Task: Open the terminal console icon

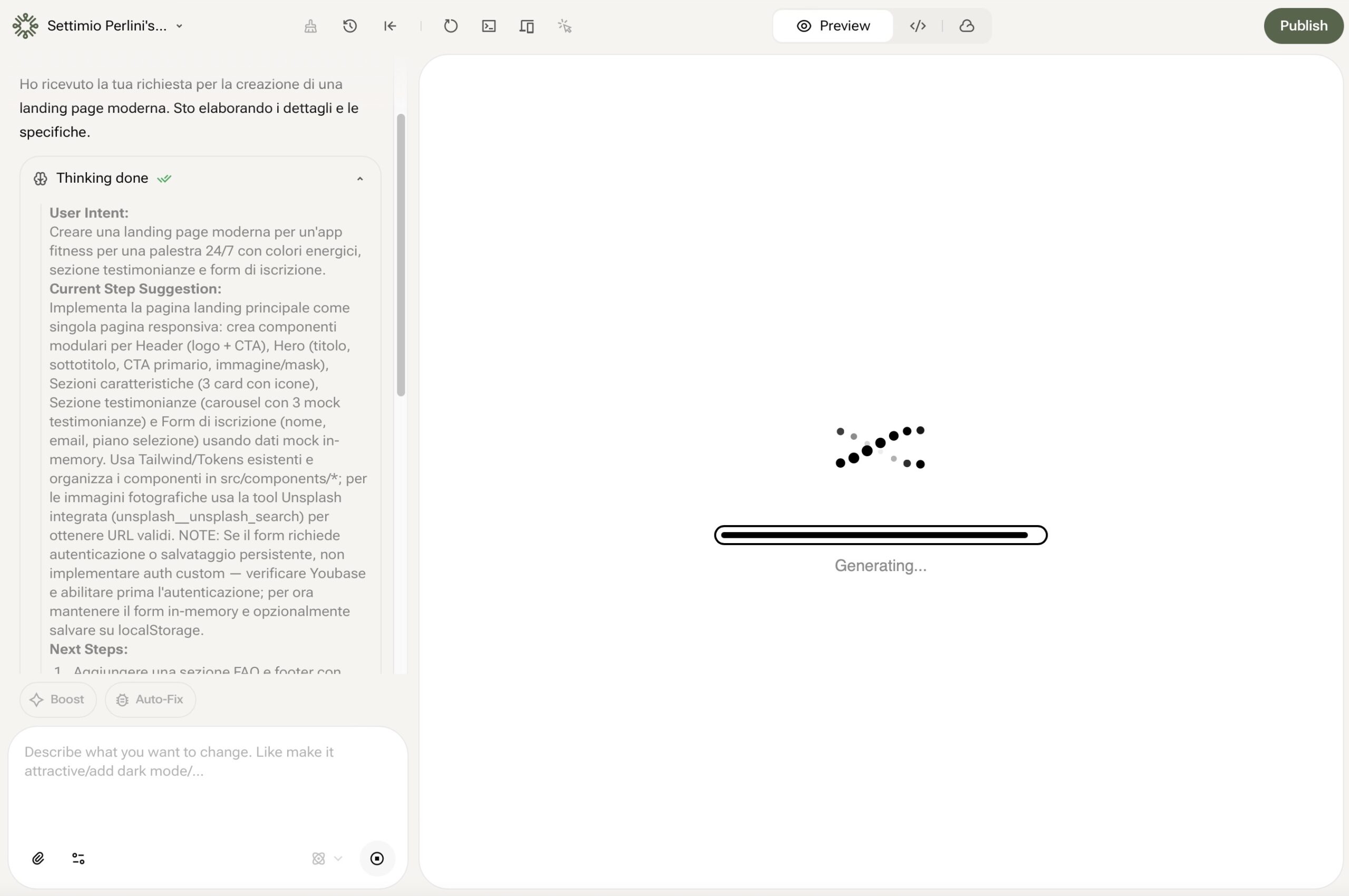Action: click(x=488, y=26)
